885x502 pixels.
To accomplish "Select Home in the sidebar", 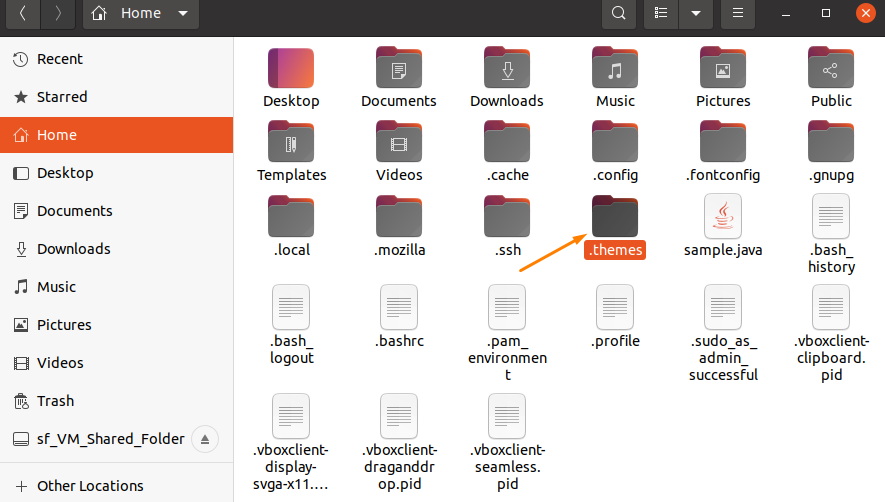I will click(x=116, y=135).
